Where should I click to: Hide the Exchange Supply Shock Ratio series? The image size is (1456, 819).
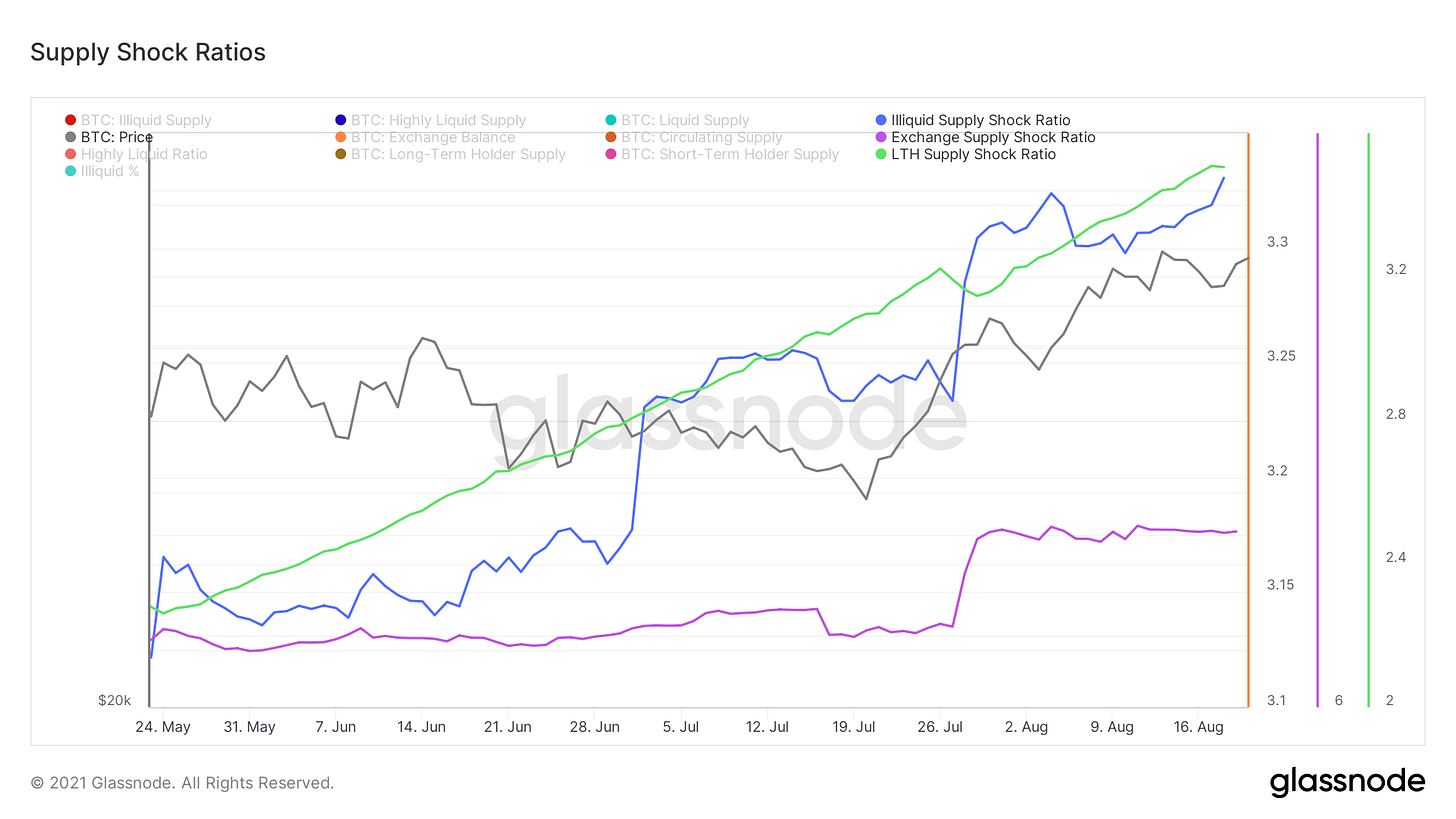[986, 137]
